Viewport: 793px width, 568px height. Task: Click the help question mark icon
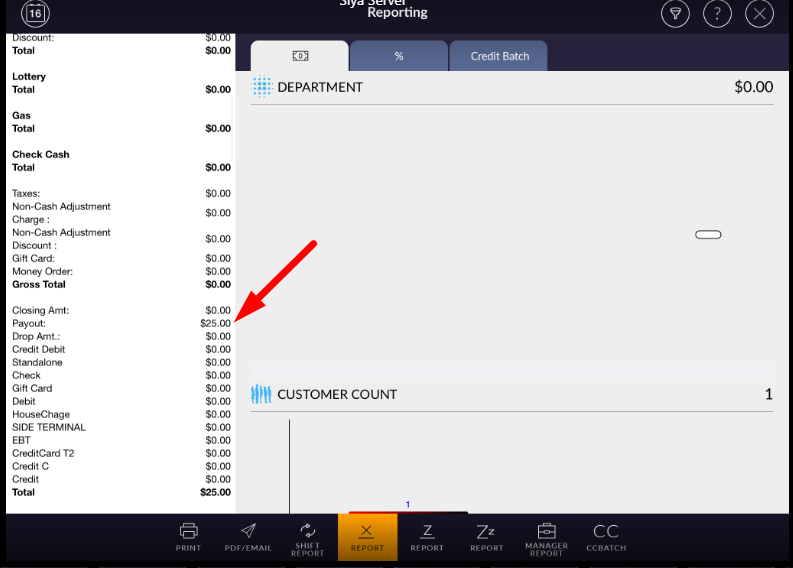click(718, 14)
